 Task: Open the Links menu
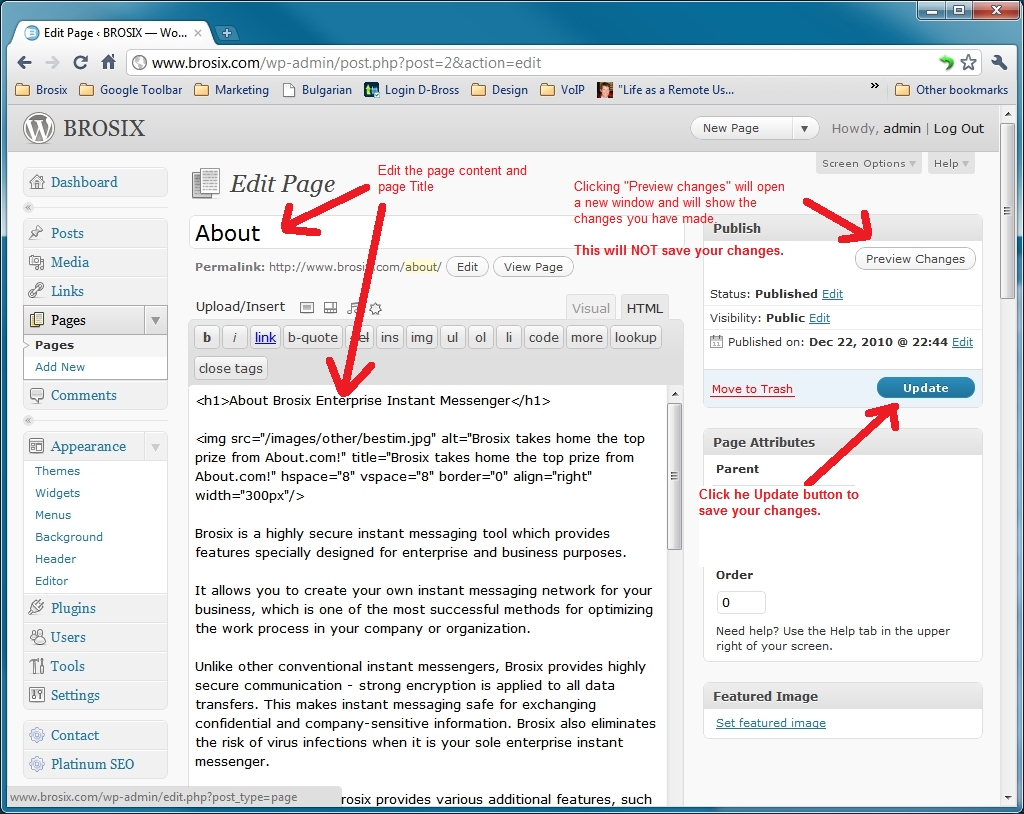coord(95,291)
